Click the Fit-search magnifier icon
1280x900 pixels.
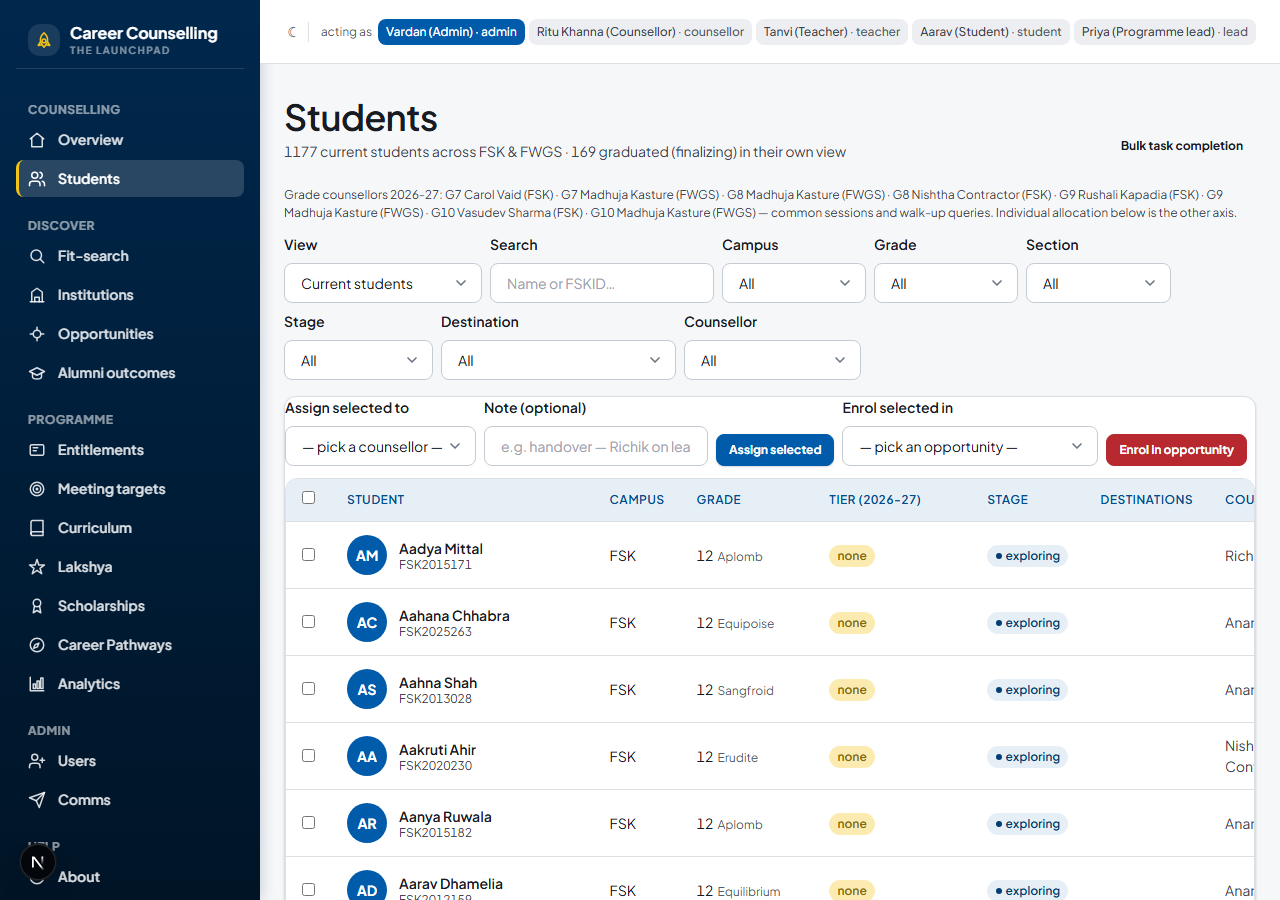tap(37, 256)
